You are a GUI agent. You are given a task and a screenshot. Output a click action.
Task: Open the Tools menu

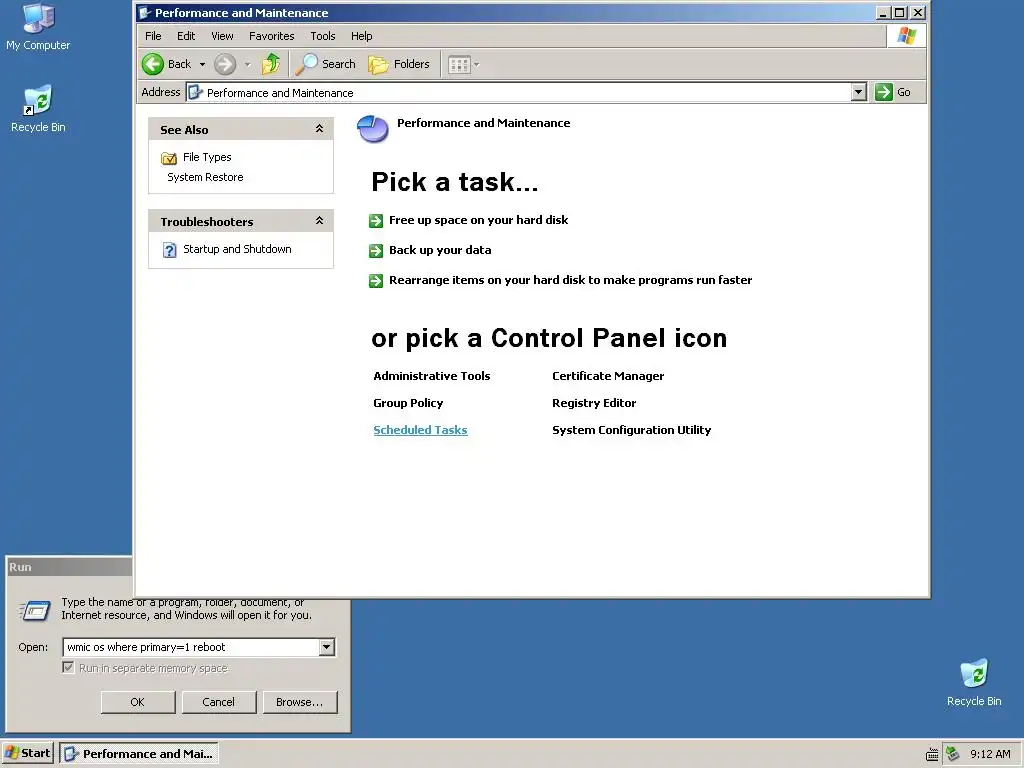tap(323, 36)
